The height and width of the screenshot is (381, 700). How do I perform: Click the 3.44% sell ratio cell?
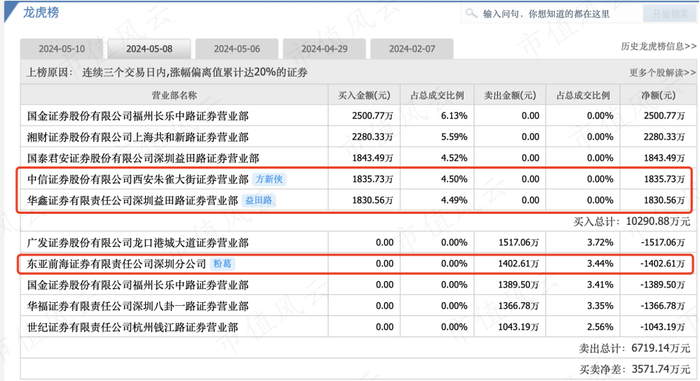pyautogui.click(x=600, y=264)
